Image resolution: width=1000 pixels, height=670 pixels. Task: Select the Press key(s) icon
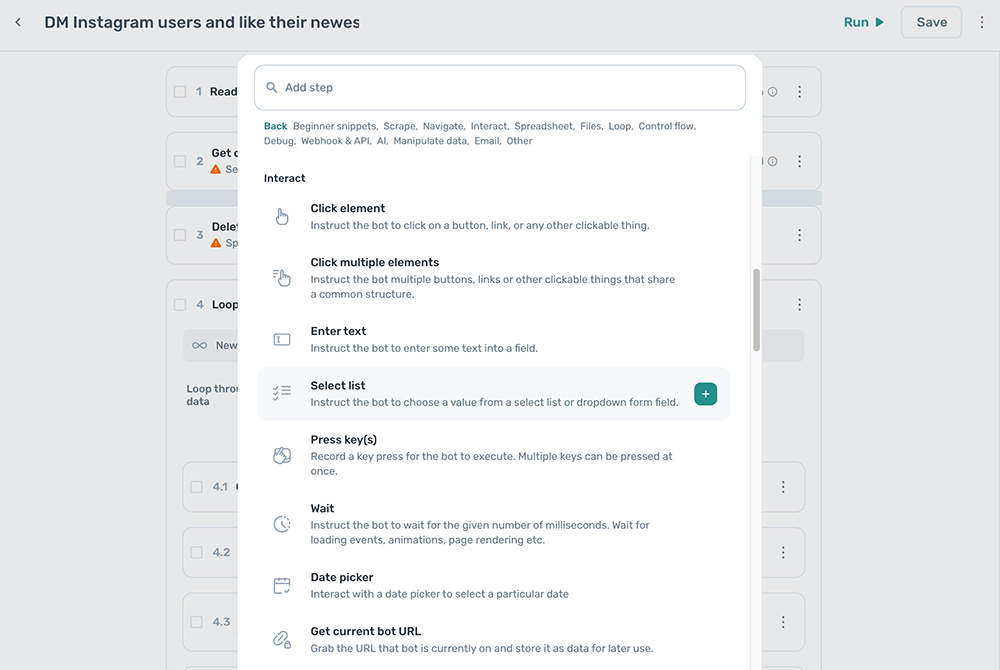pos(281,455)
